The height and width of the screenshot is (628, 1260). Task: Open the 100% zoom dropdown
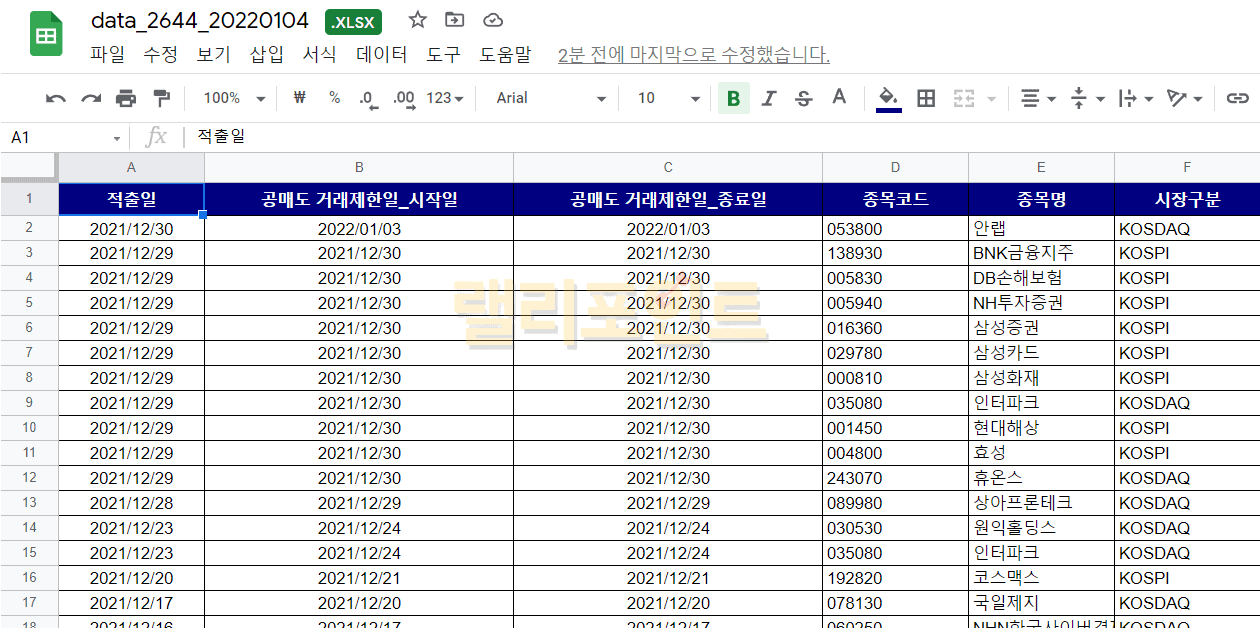click(234, 98)
